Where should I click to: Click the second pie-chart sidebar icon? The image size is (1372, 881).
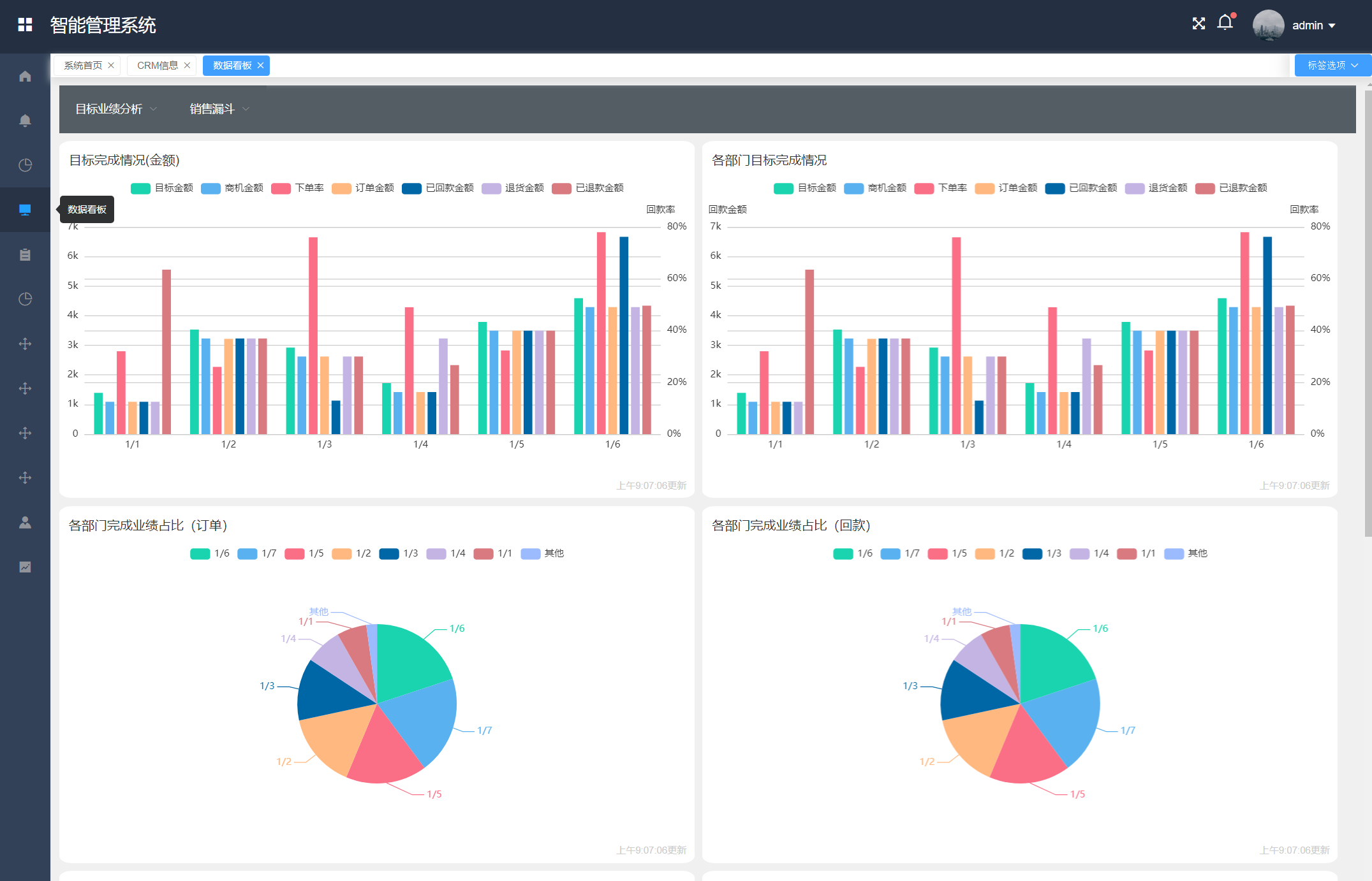click(x=25, y=299)
